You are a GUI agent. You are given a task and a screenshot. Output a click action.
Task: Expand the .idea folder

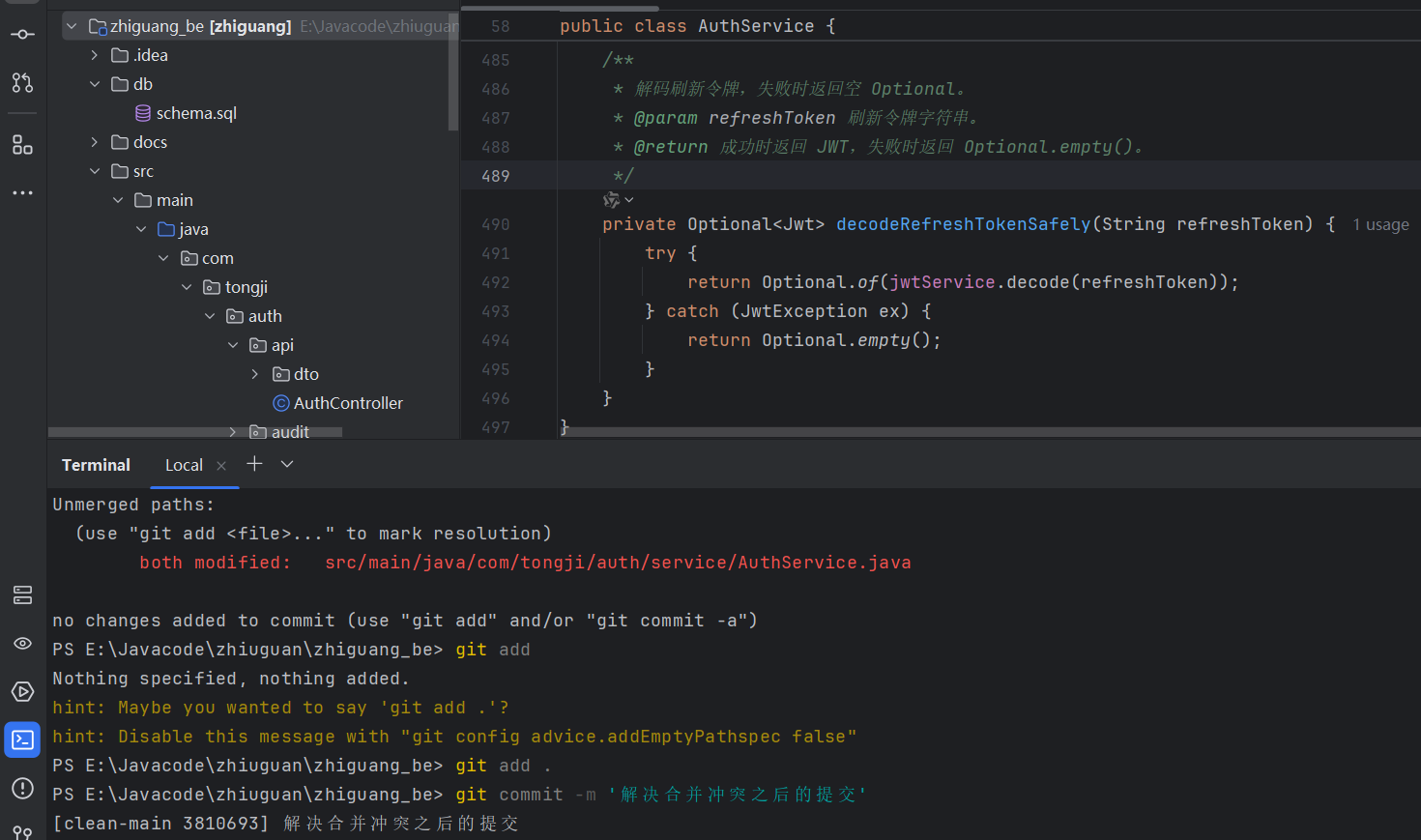click(x=95, y=55)
